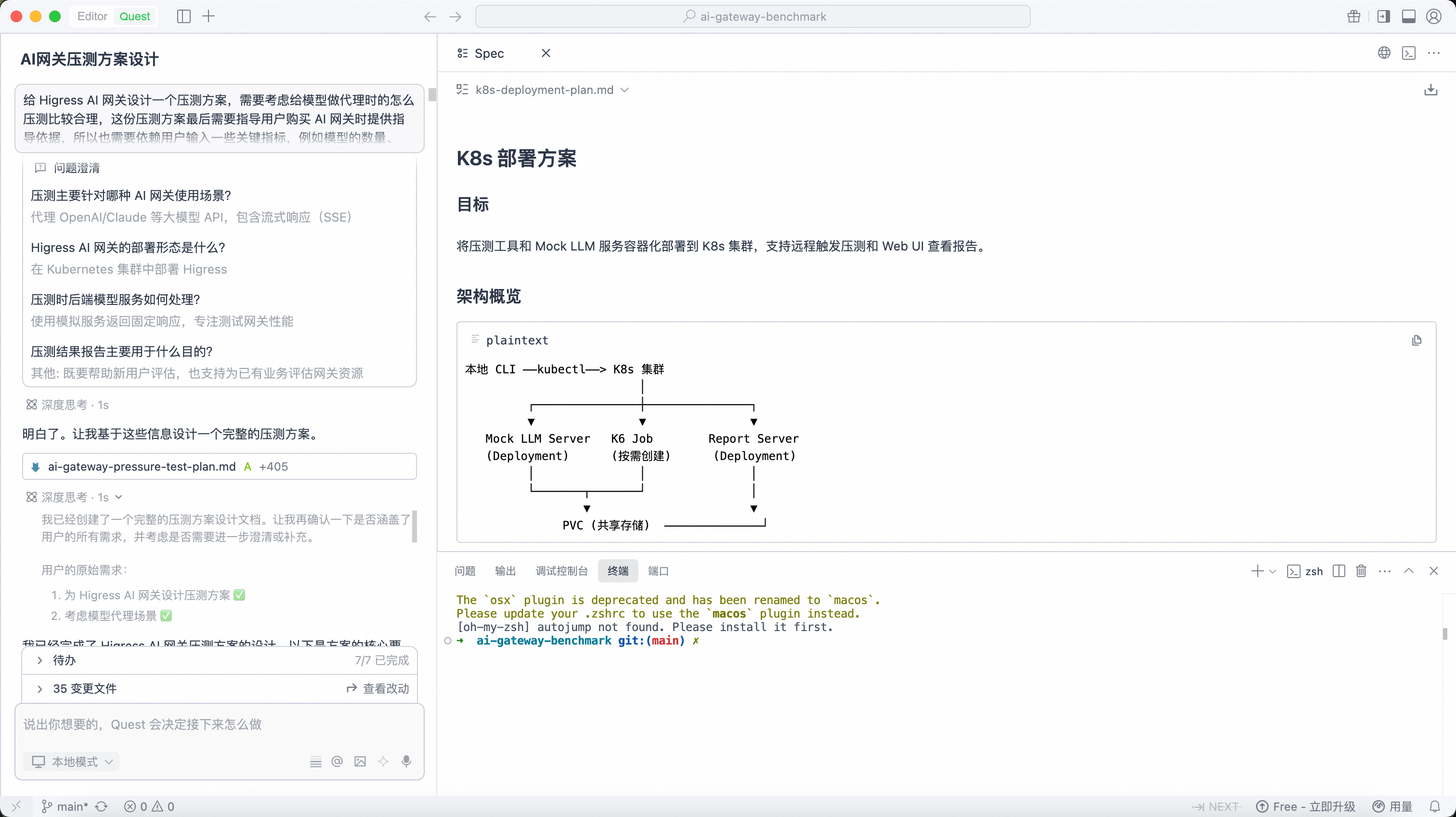Open the globe preview icon in Spec panel
This screenshot has width=1456, height=817.
(x=1384, y=53)
